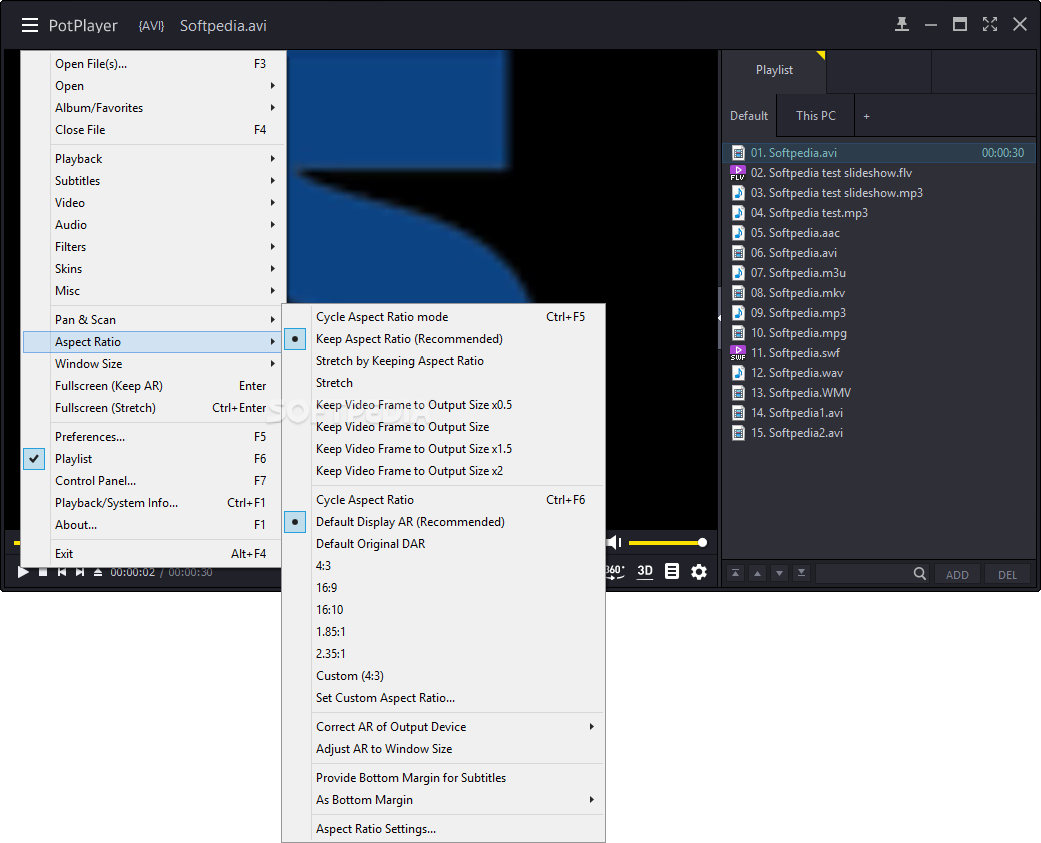
Task: Adjust the yellow volume slider
Action: [x=666, y=543]
